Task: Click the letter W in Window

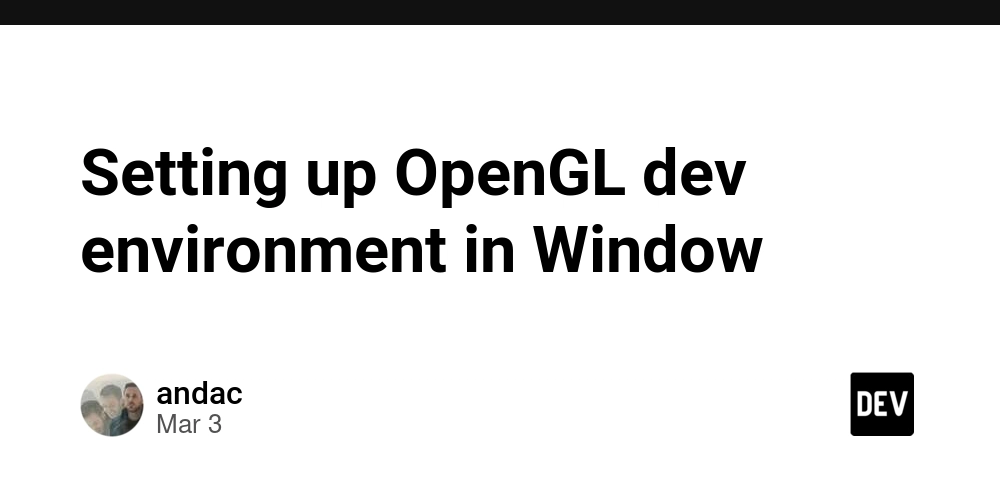Action: tap(565, 249)
